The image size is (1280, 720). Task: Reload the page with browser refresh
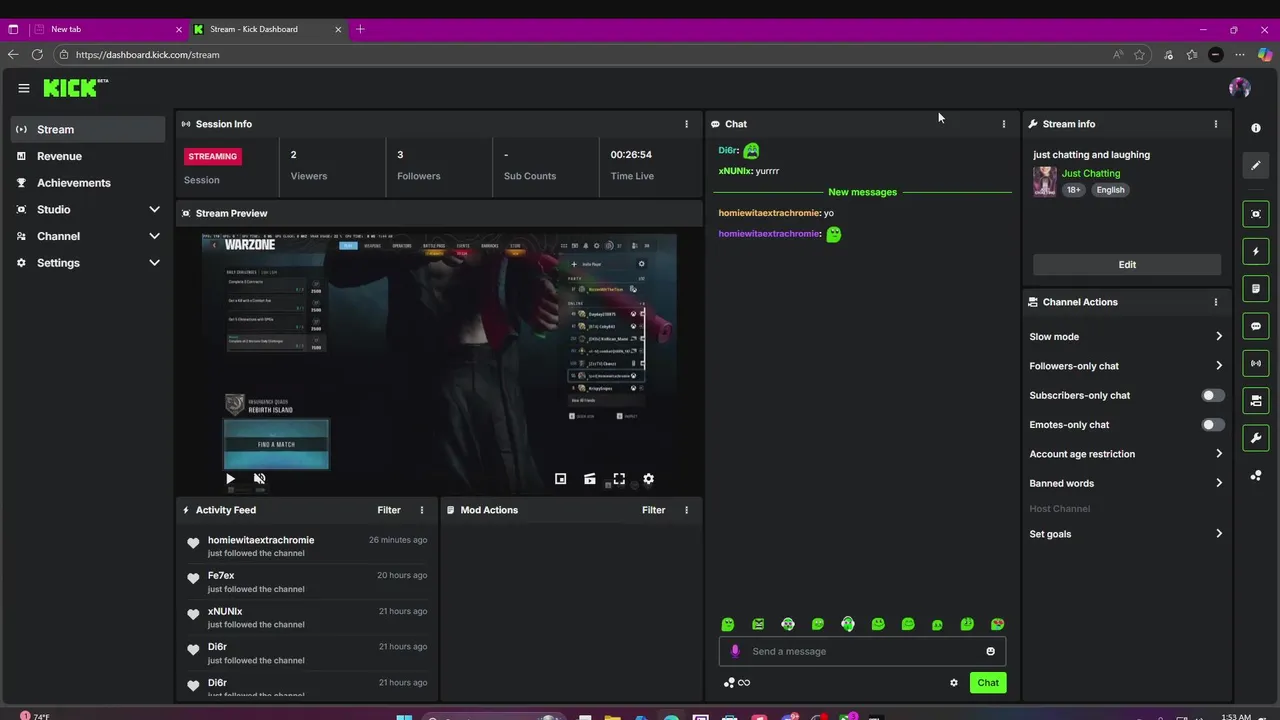click(37, 55)
